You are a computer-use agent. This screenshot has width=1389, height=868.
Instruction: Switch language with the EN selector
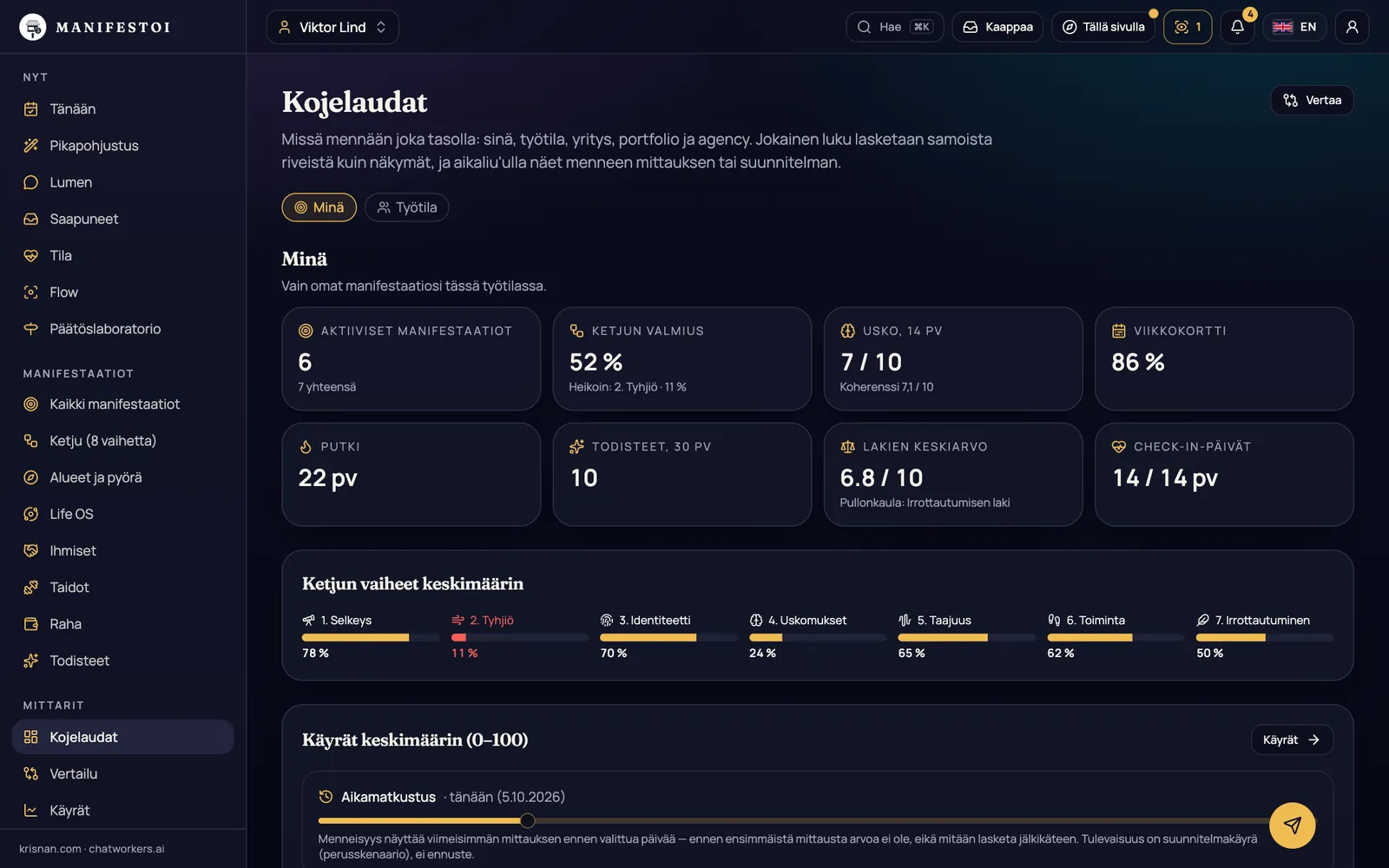[x=1294, y=27]
